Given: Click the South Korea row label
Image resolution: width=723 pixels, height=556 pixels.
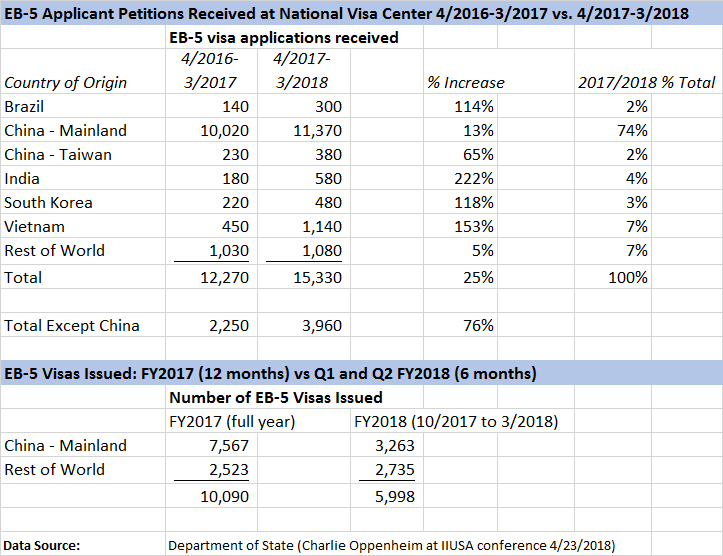Looking at the screenshot, I should coord(48,202).
